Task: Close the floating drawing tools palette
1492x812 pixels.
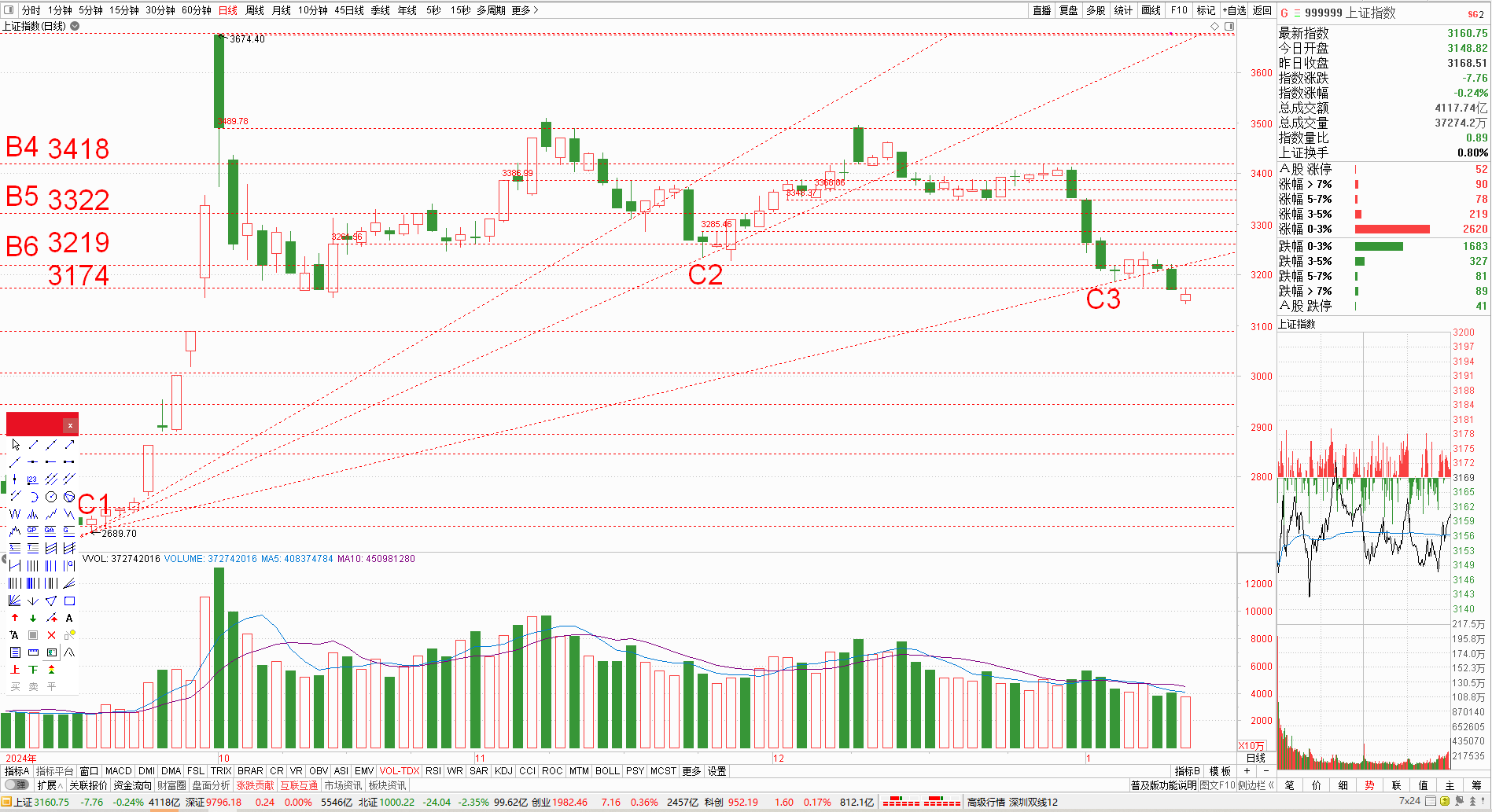Action: point(70,425)
